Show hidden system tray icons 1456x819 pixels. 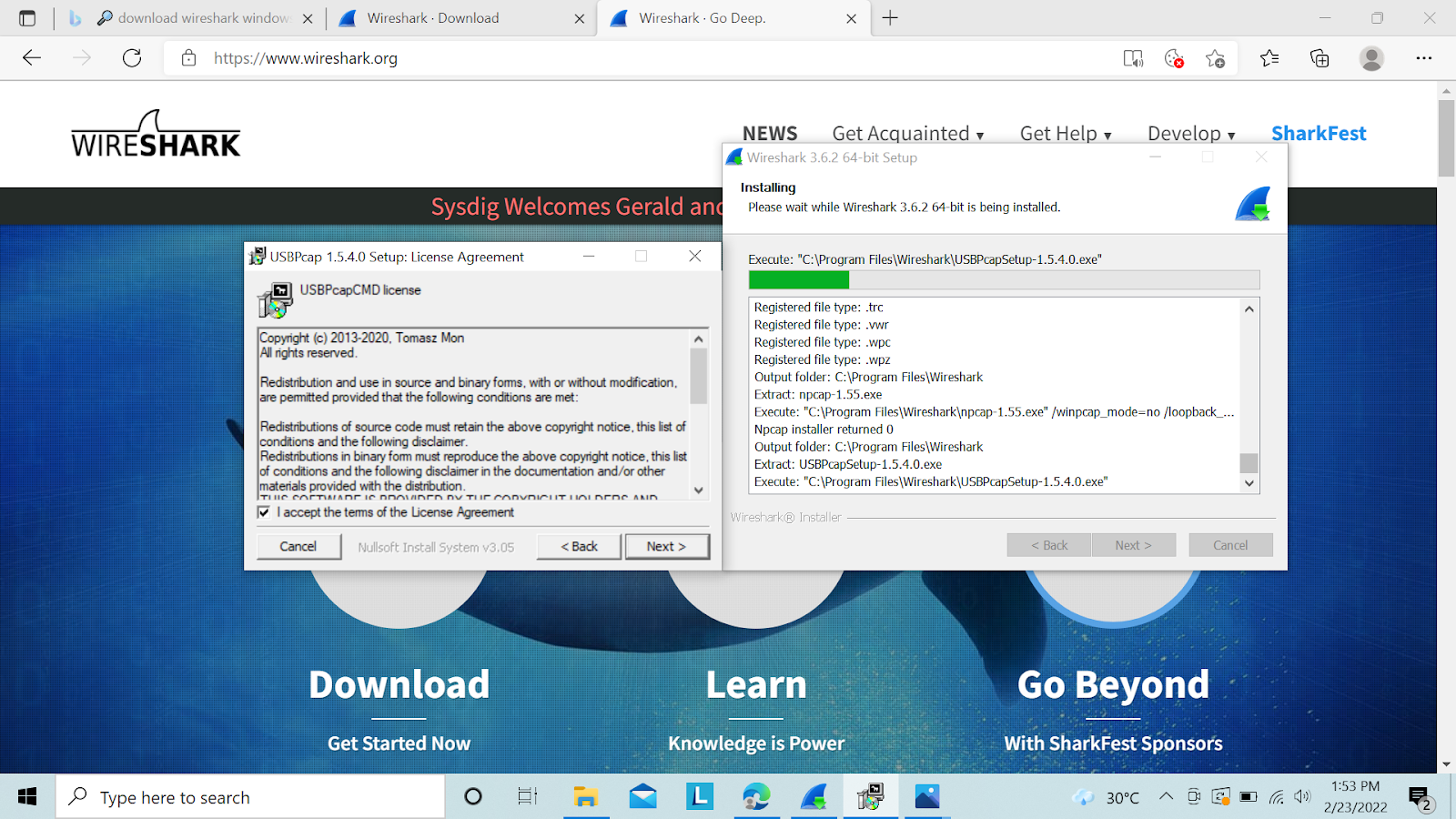point(1166,797)
